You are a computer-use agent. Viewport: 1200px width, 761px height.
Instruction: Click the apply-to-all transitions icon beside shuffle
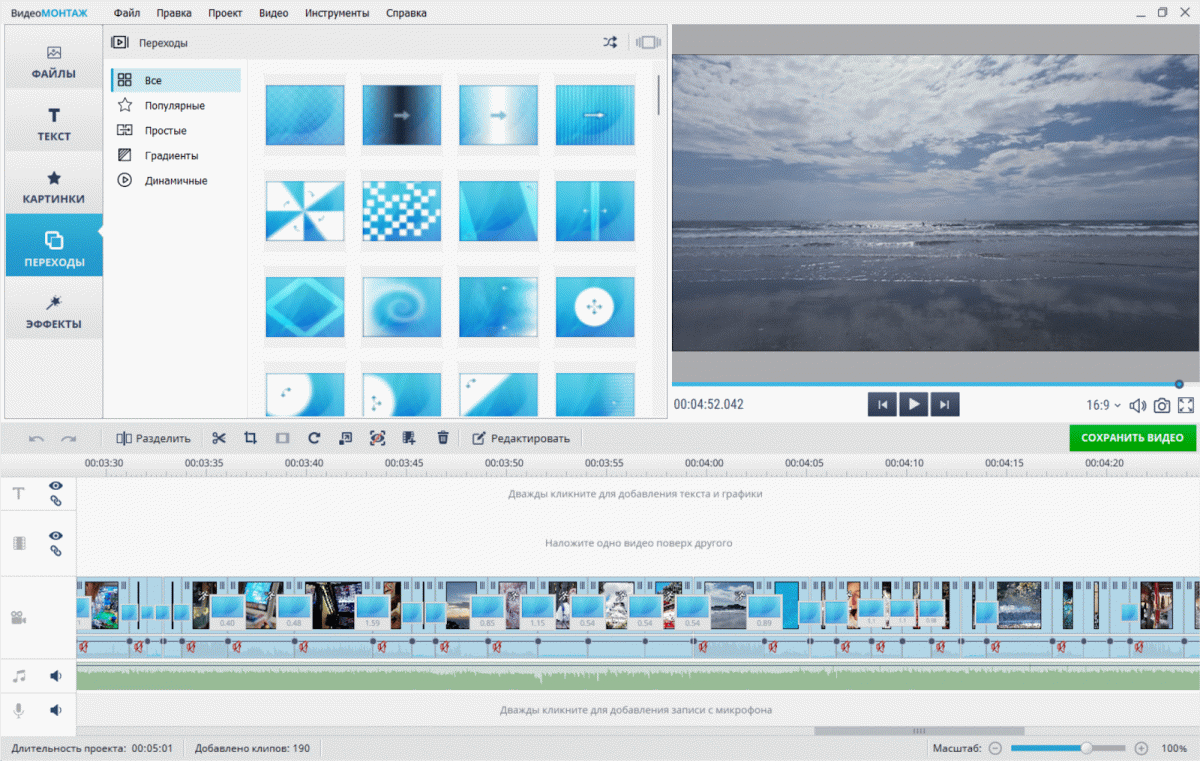tap(649, 42)
